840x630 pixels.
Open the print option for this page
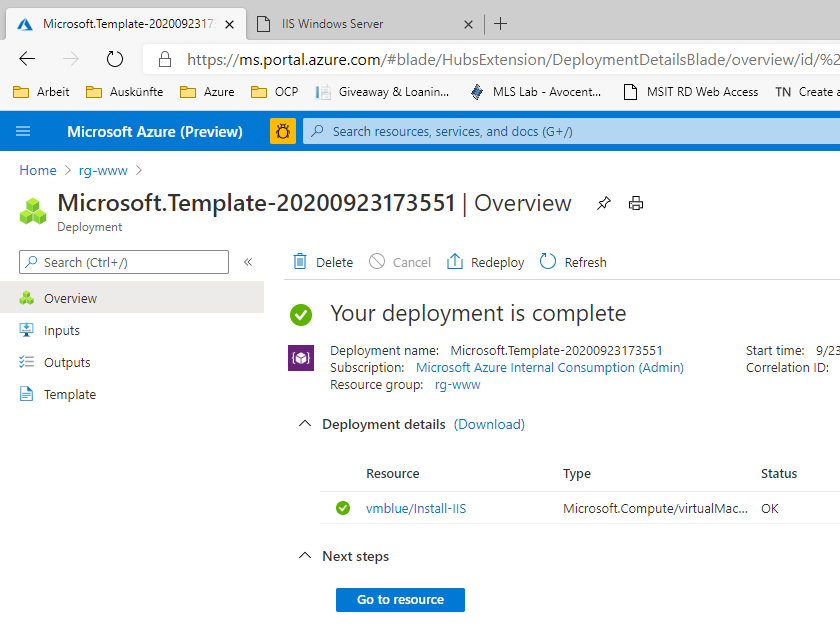(x=635, y=202)
